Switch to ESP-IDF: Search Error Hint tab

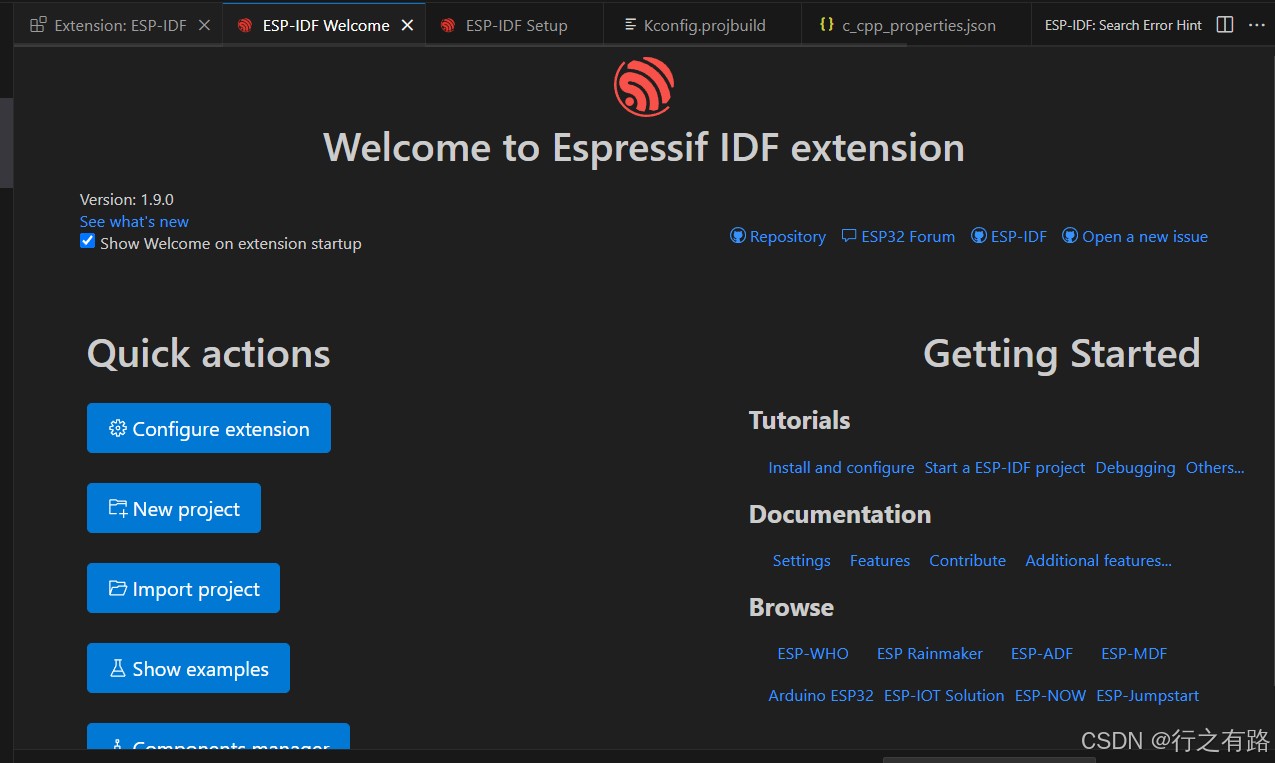[1123, 25]
